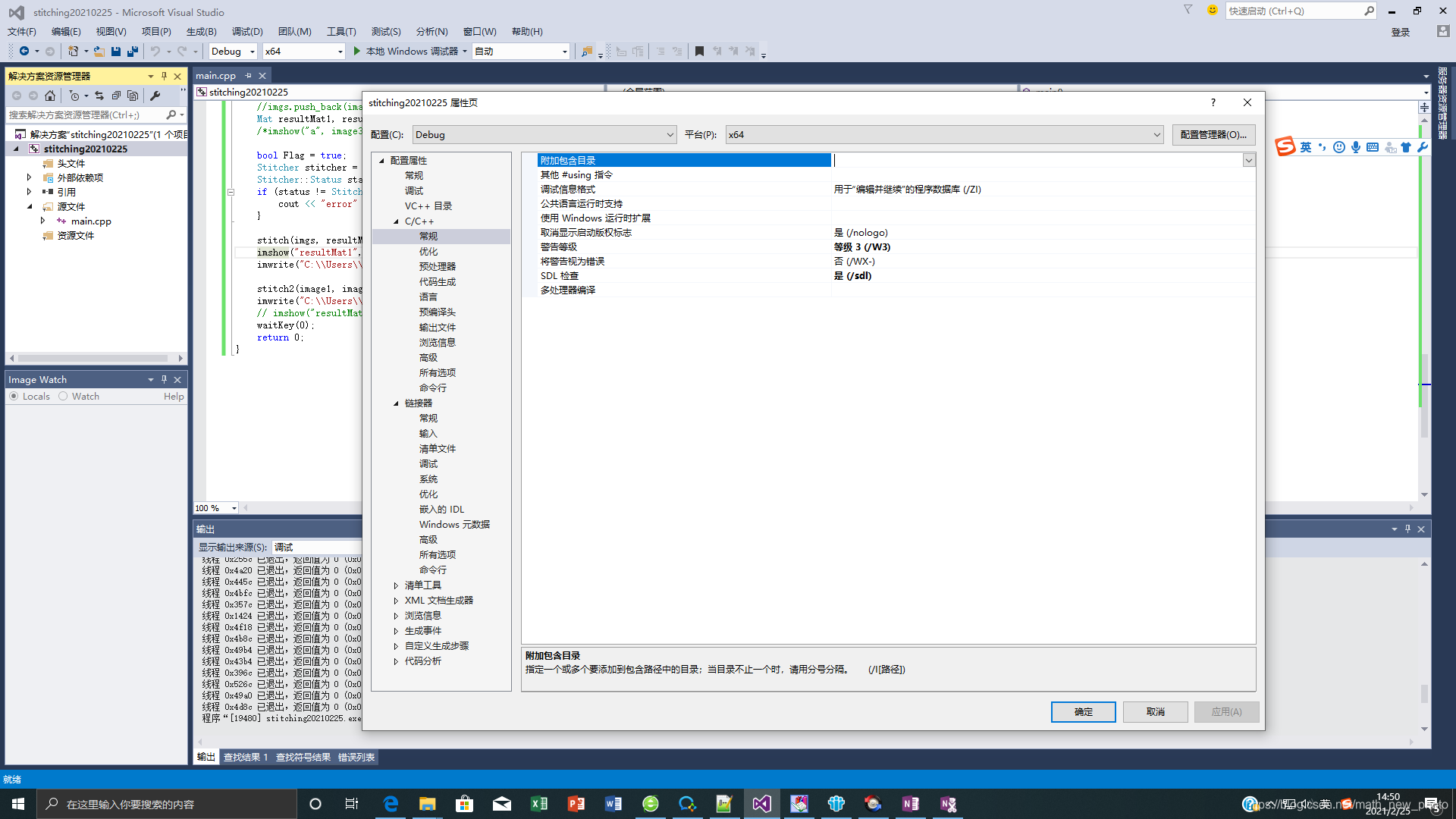Click the Solution Explorer search magnifier

[171, 115]
